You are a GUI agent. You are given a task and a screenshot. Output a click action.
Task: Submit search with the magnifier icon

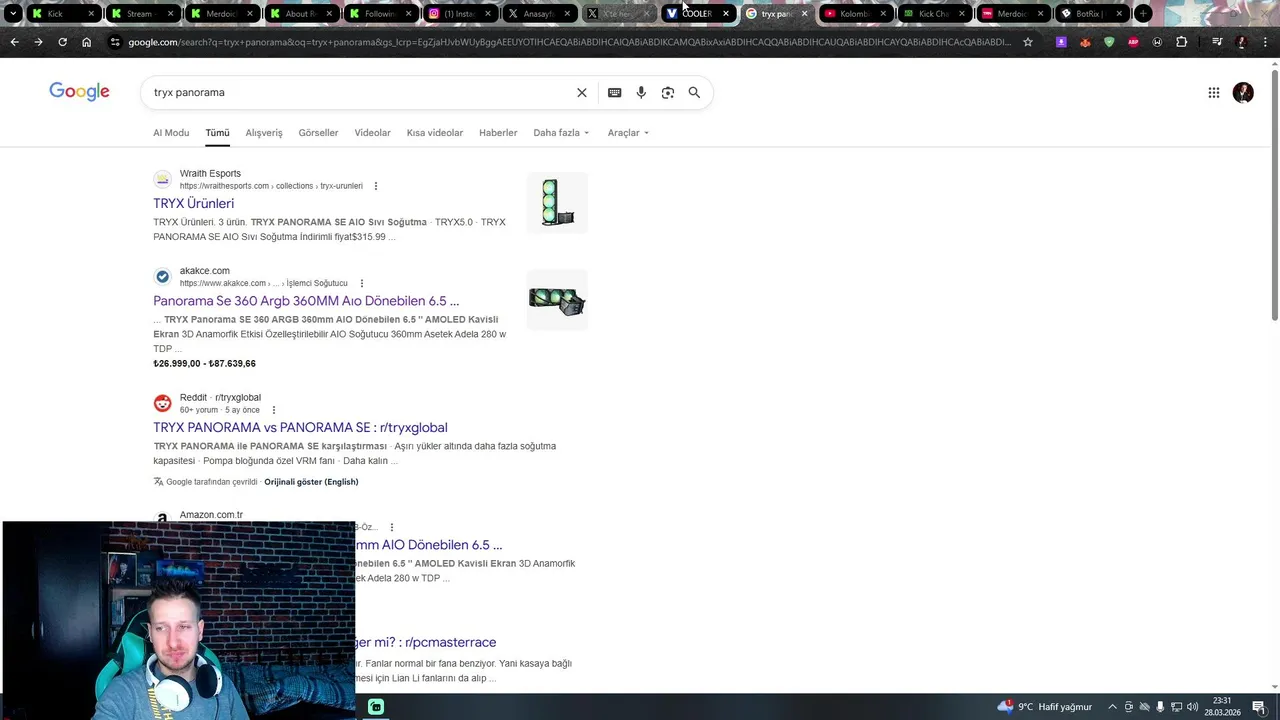tap(694, 92)
